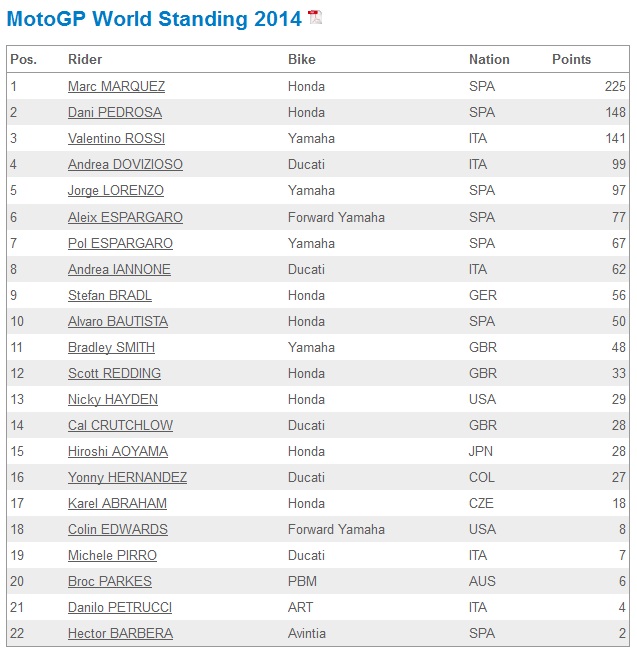
Task: Click the Valentino ROSSI link
Action: [x=116, y=139]
